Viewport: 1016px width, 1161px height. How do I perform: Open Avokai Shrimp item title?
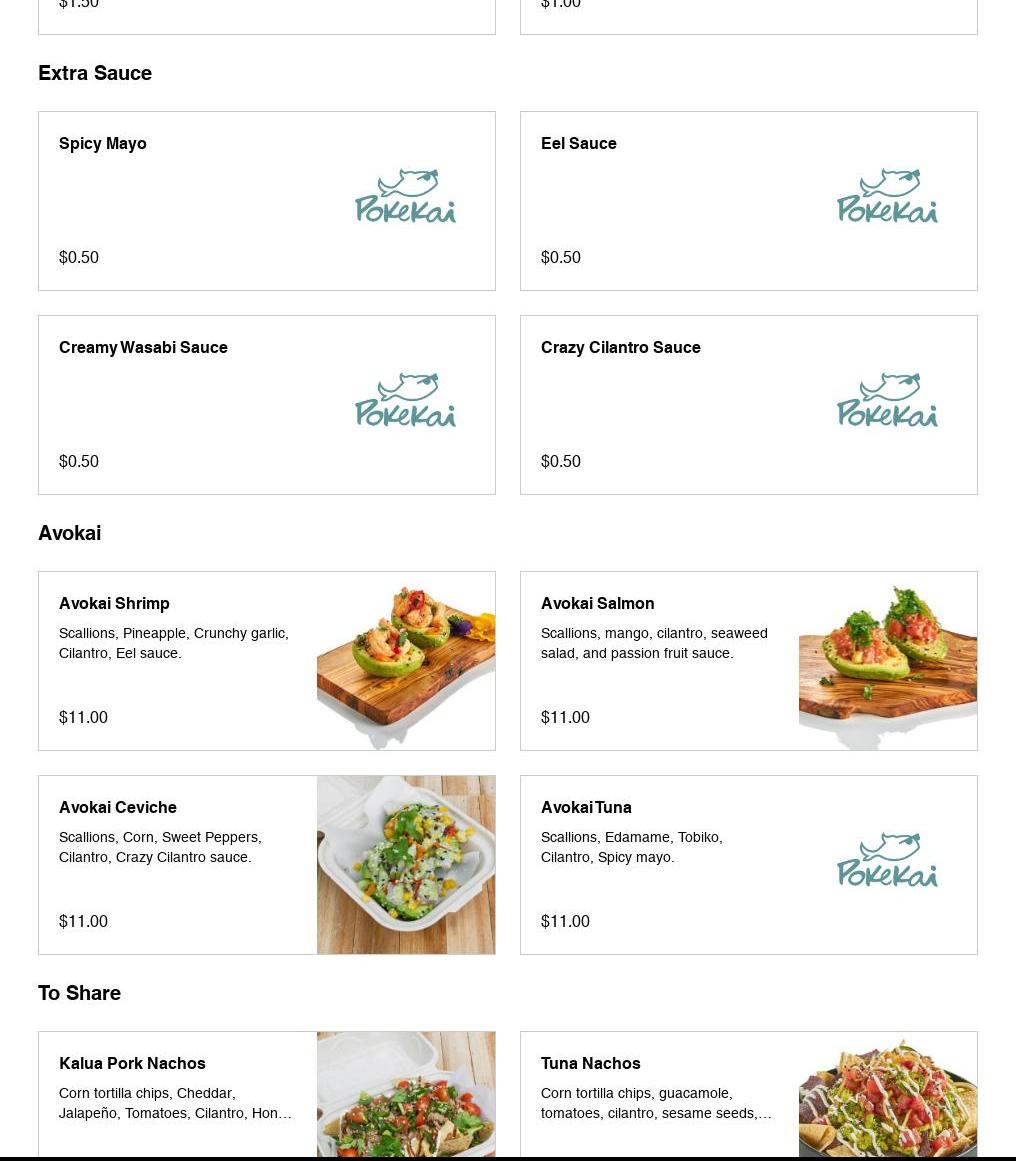[x=114, y=603]
